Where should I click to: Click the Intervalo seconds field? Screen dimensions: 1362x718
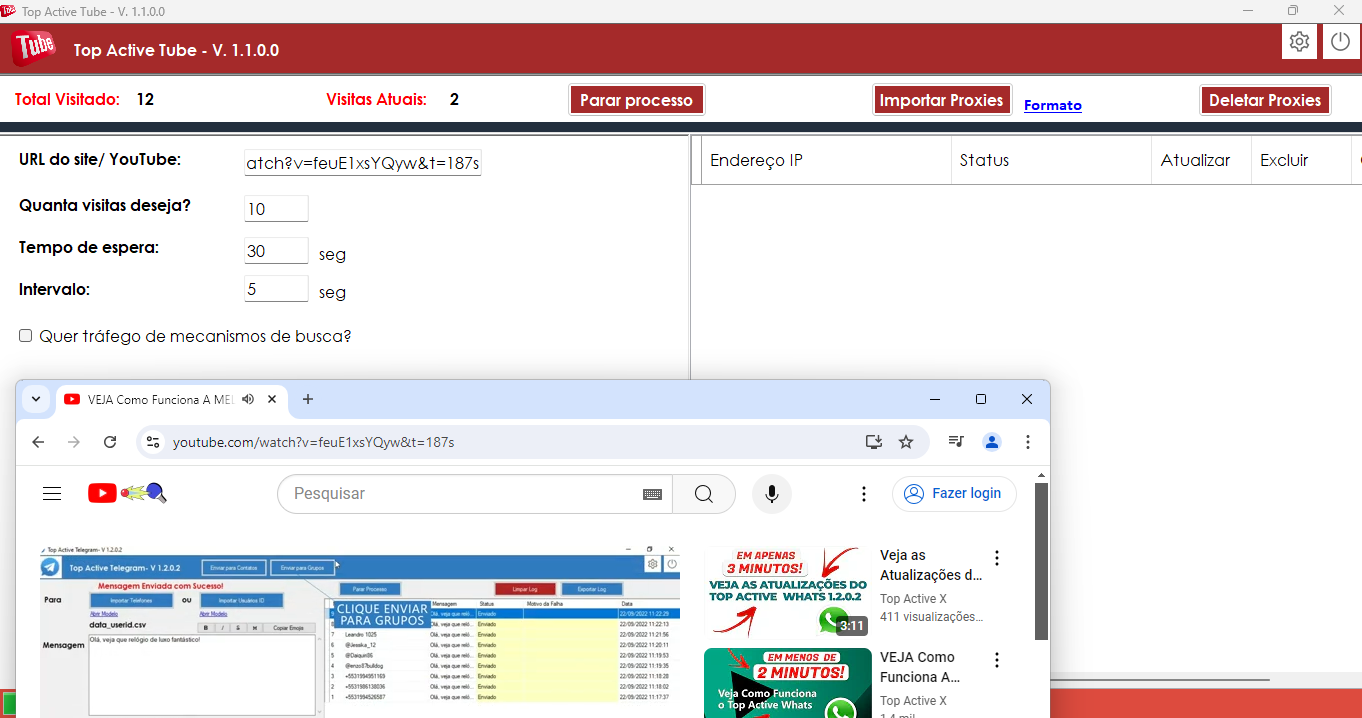pyautogui.click(x=276, y=289)
